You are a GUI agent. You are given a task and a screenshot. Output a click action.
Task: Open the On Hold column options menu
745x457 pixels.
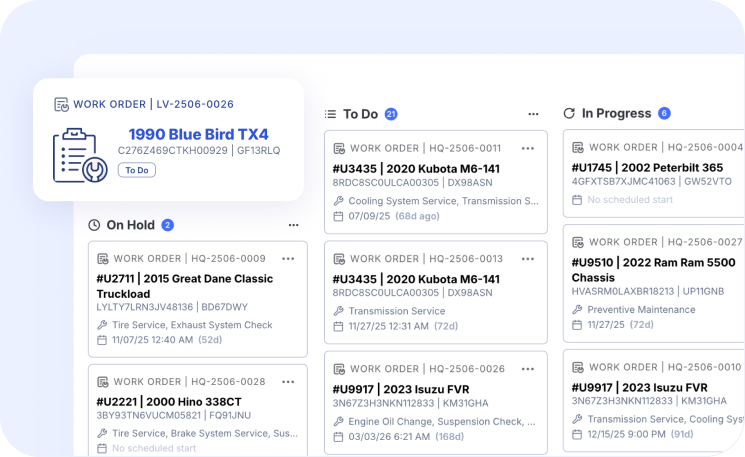[x=293, y=225]
